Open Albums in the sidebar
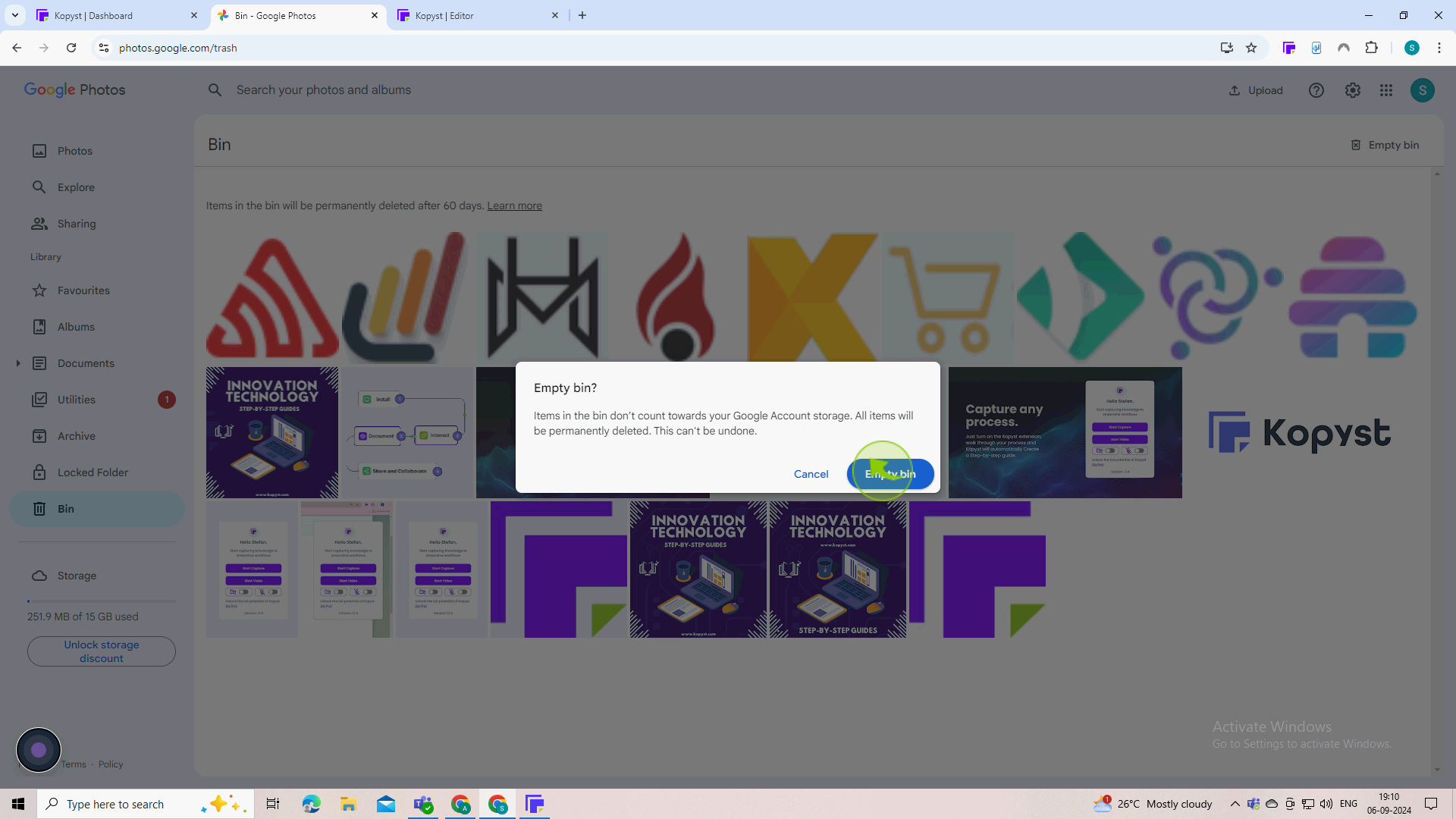 point(97,327)
